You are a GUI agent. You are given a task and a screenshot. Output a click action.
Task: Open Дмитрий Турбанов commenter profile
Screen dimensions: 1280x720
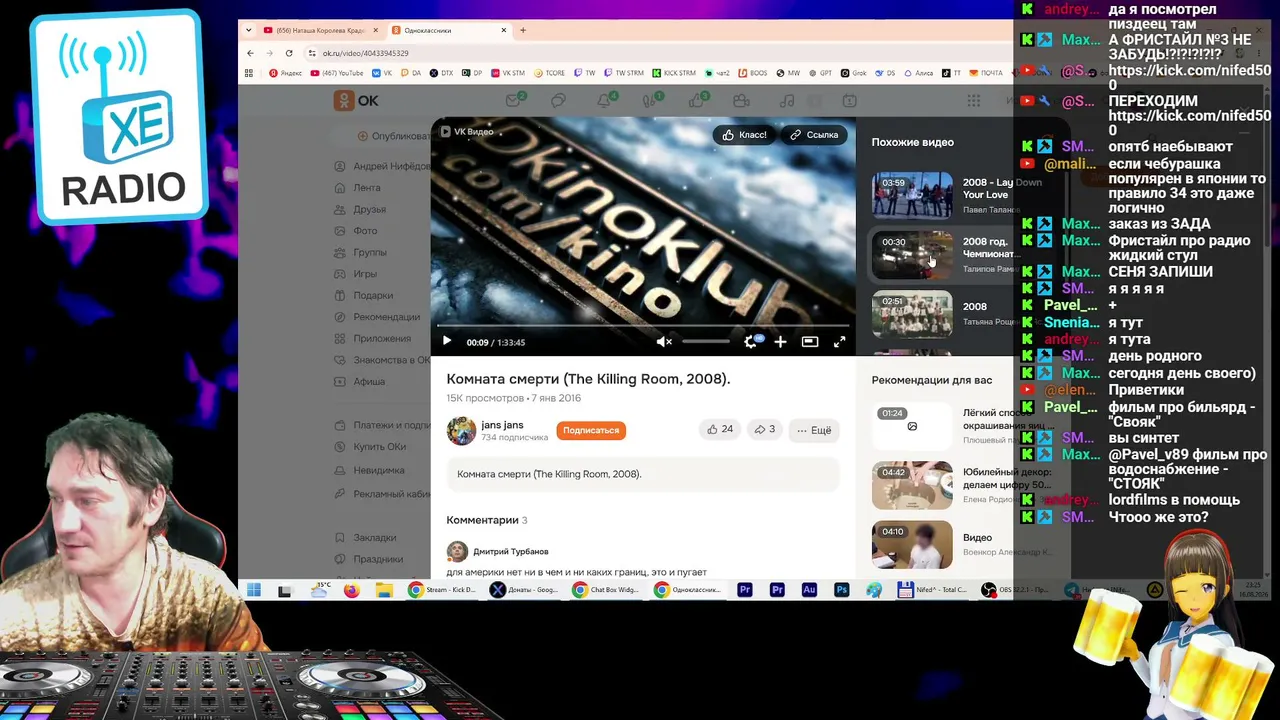click(x=511, y=551)
